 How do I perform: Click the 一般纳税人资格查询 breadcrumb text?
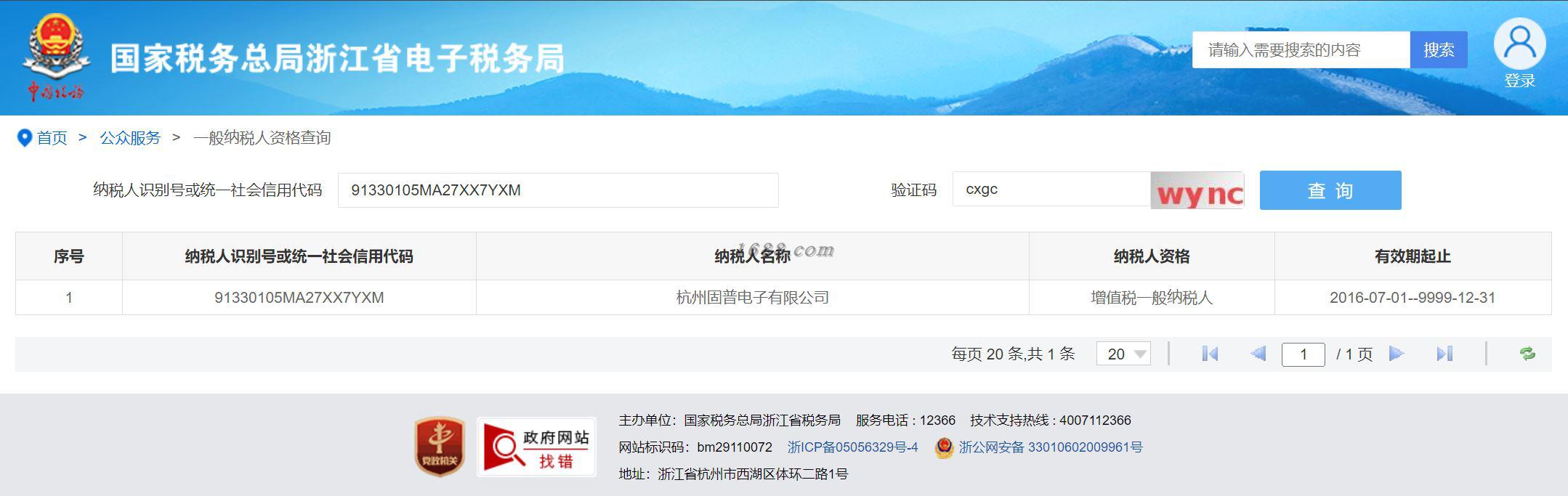(x=262, y=138)
